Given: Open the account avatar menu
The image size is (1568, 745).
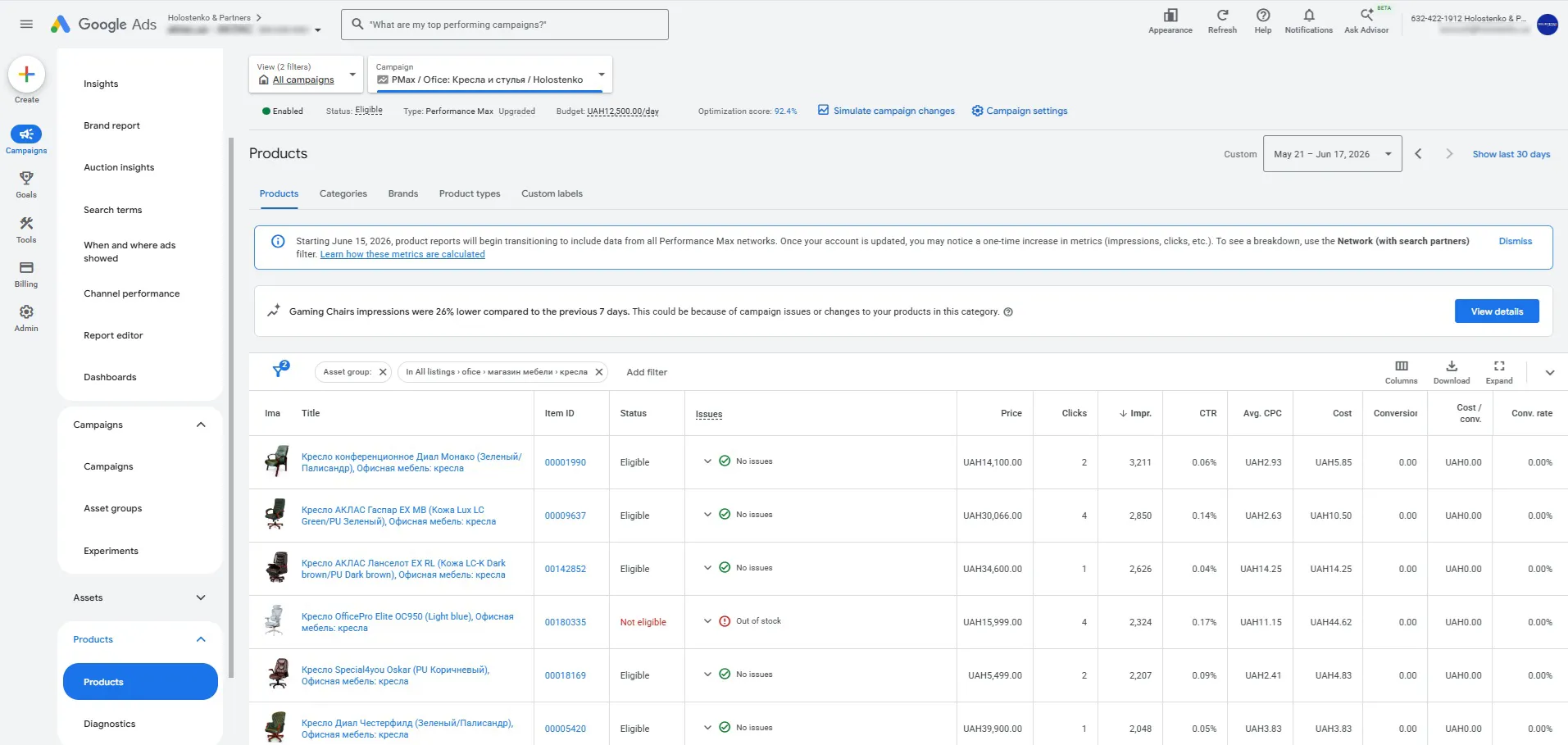Looking at the screenshot, I should 1548,25.
